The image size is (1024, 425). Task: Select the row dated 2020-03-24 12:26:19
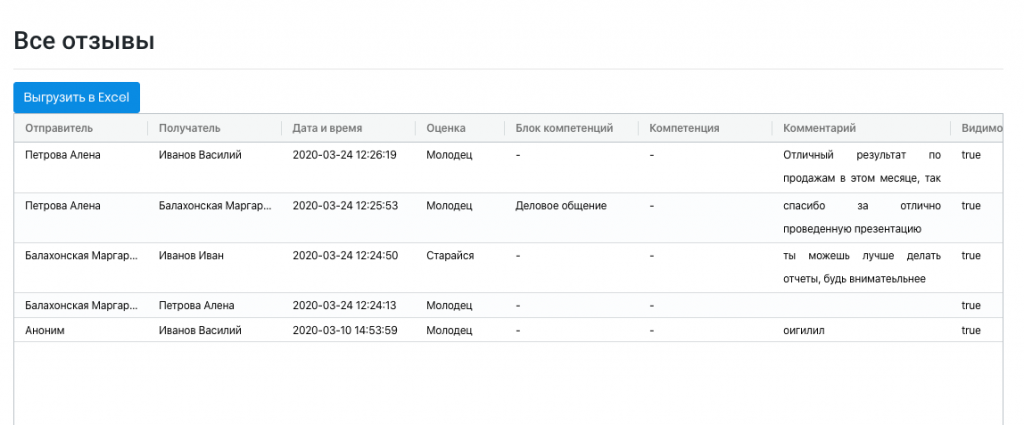(508, 168)
